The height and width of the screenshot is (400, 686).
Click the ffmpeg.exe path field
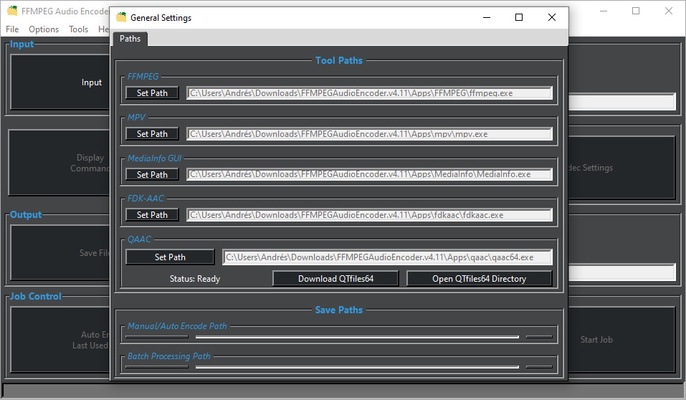tap(369, 93)
